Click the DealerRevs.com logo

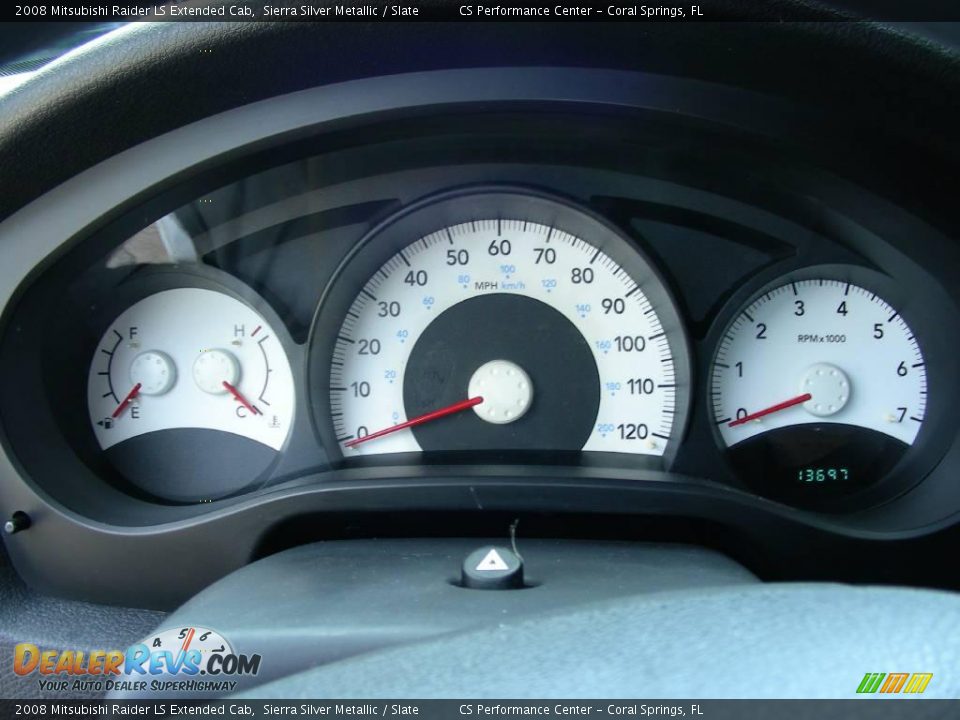[x=137, y=661]
